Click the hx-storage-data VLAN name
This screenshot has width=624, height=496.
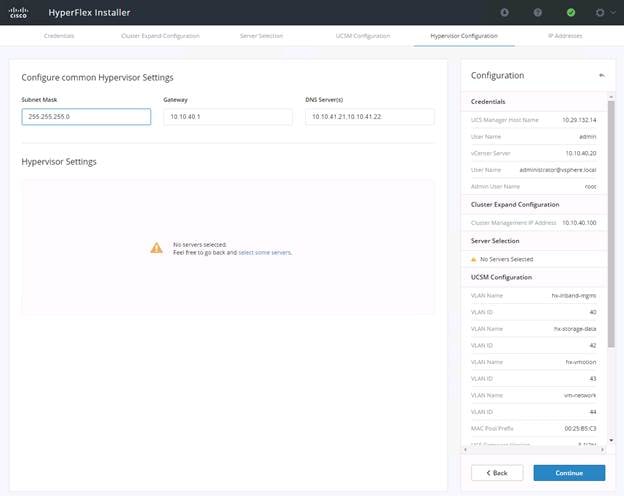pos(575,329)
